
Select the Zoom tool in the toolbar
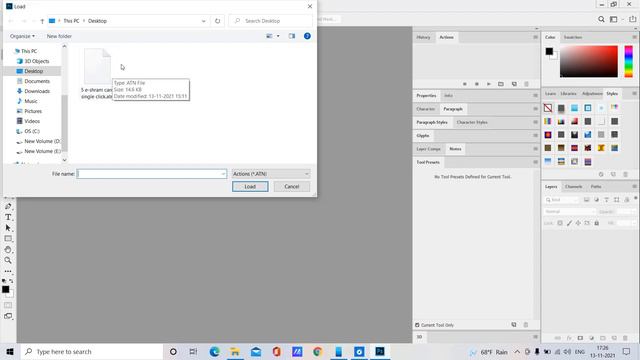click(x=8, y=260)
